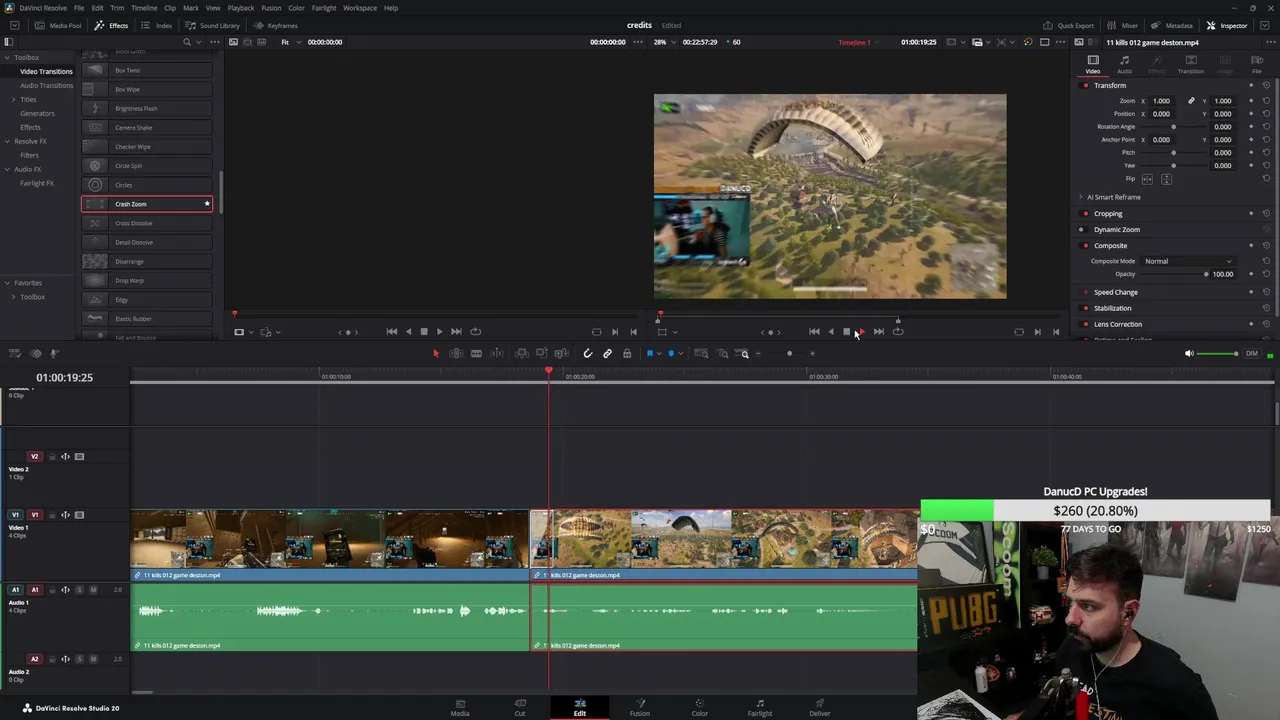The width and height of the screenshot is (1280, 720).
Task: Toggle the Metadata panel
Action: click(x=1172, y=25)
